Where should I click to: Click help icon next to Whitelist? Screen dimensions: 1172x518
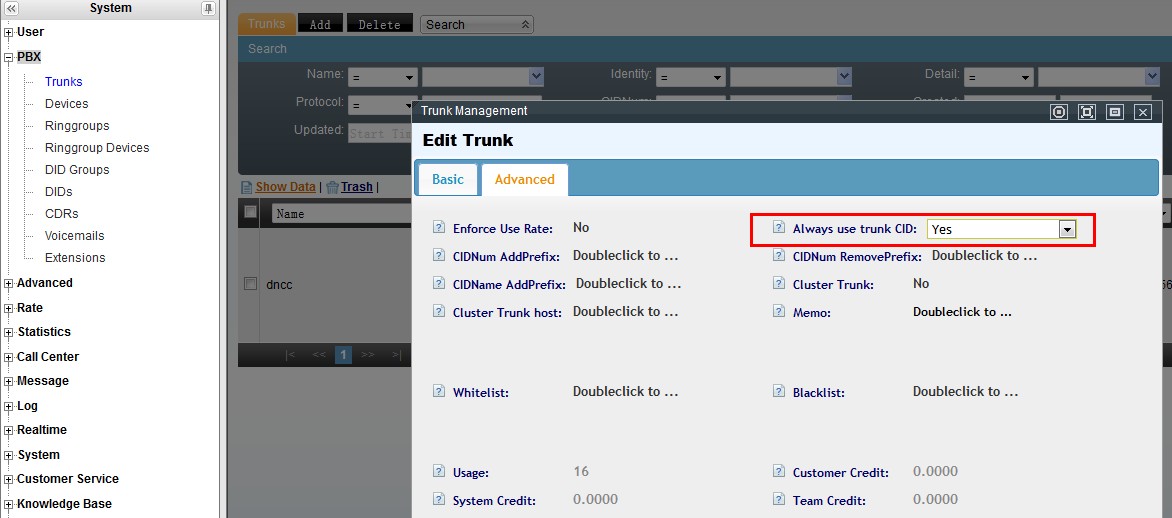(x=439, y=392)
